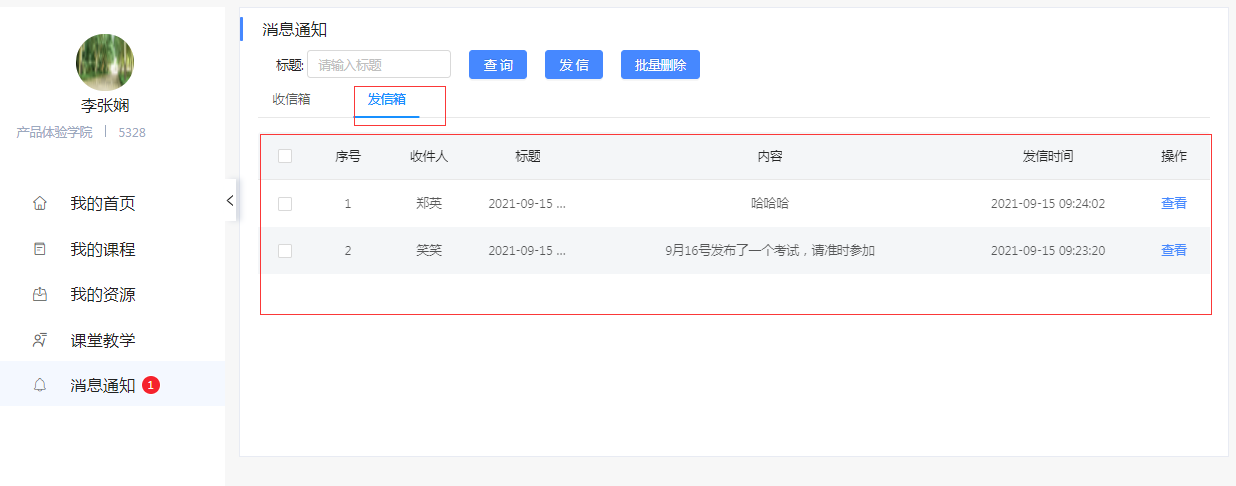Click the course icon beside 我的课程

click(x=40, y=249)
